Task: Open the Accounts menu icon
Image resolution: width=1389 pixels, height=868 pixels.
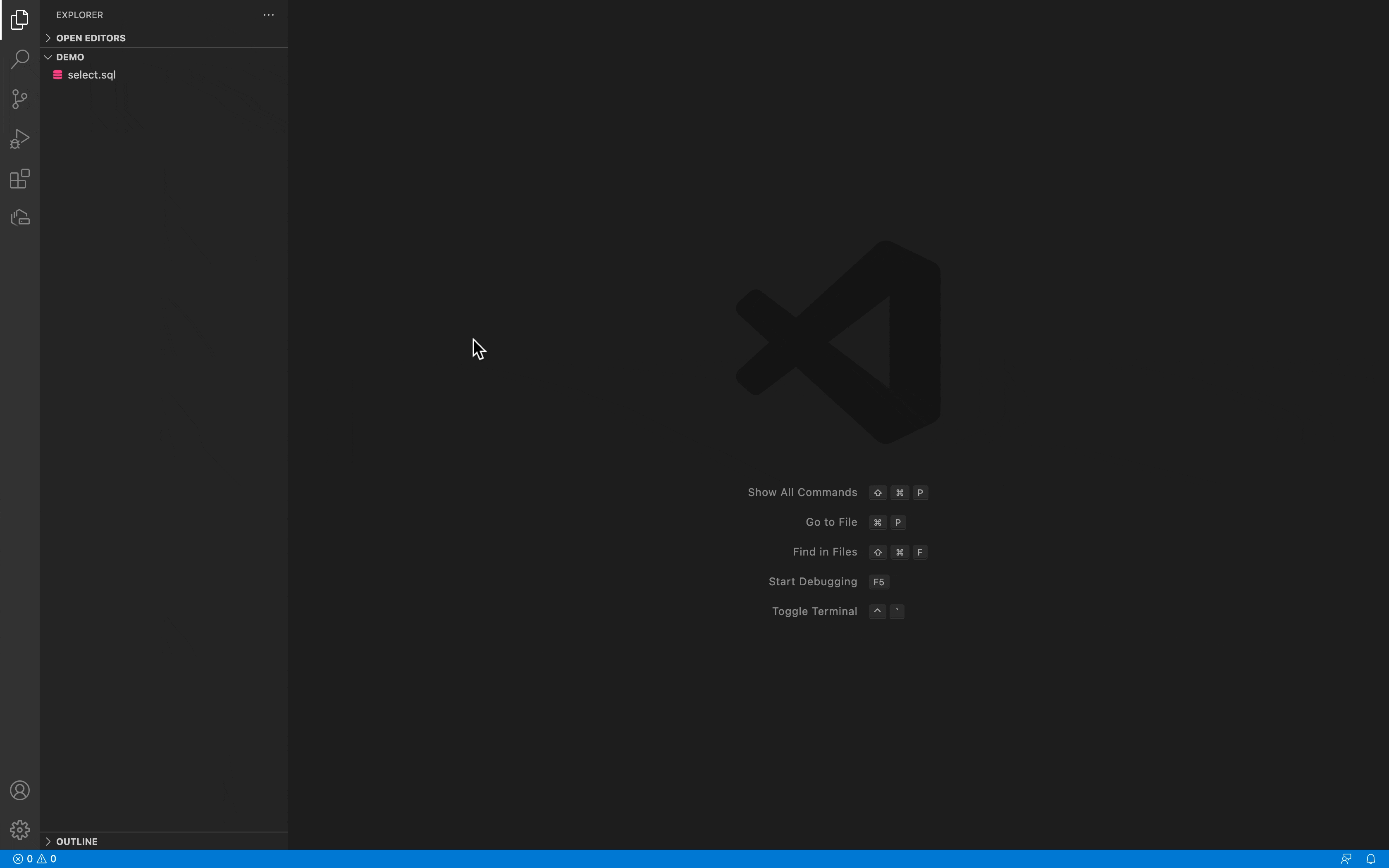Action: [19, 790]
